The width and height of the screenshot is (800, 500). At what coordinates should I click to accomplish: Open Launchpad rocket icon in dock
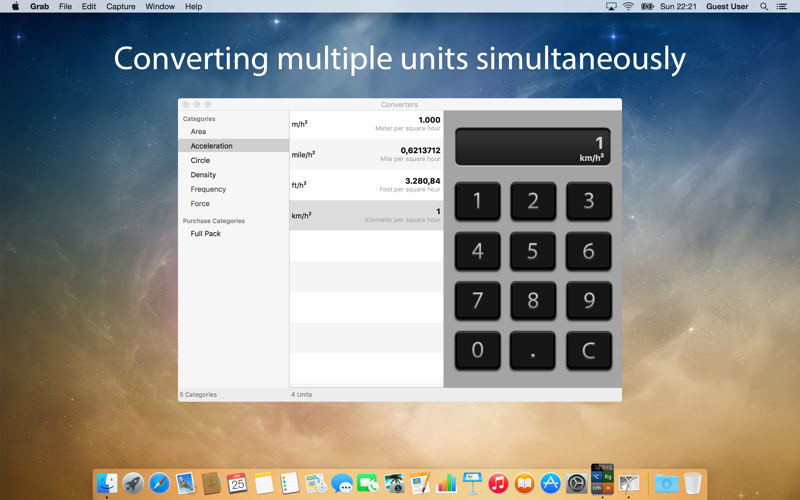pos(133,483)
